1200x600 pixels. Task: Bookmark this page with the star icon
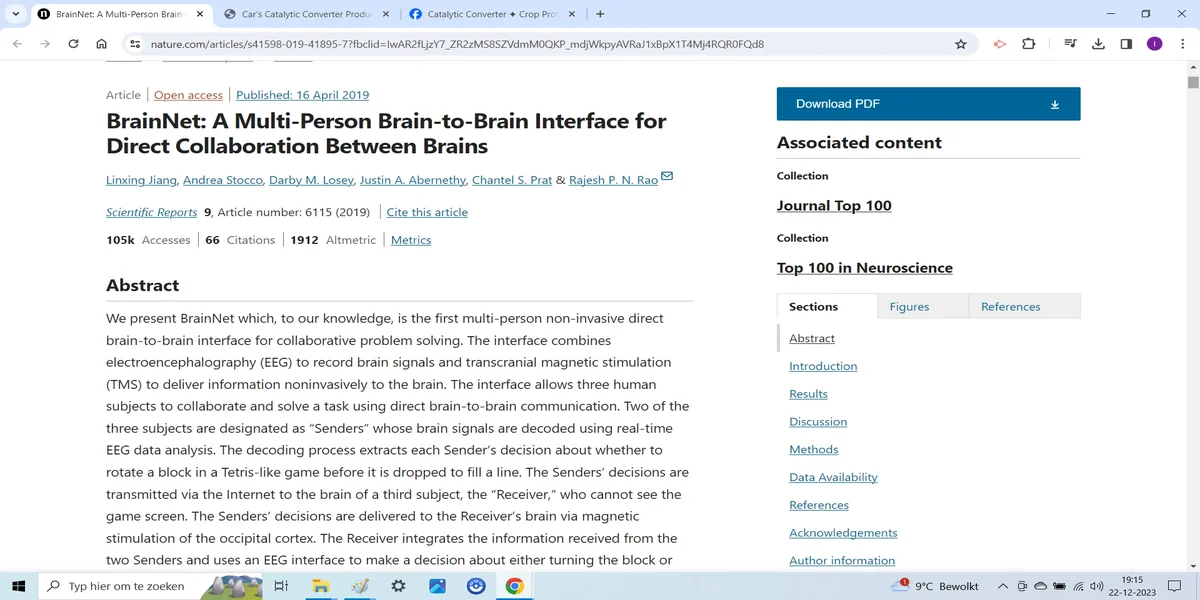point(961,44)
